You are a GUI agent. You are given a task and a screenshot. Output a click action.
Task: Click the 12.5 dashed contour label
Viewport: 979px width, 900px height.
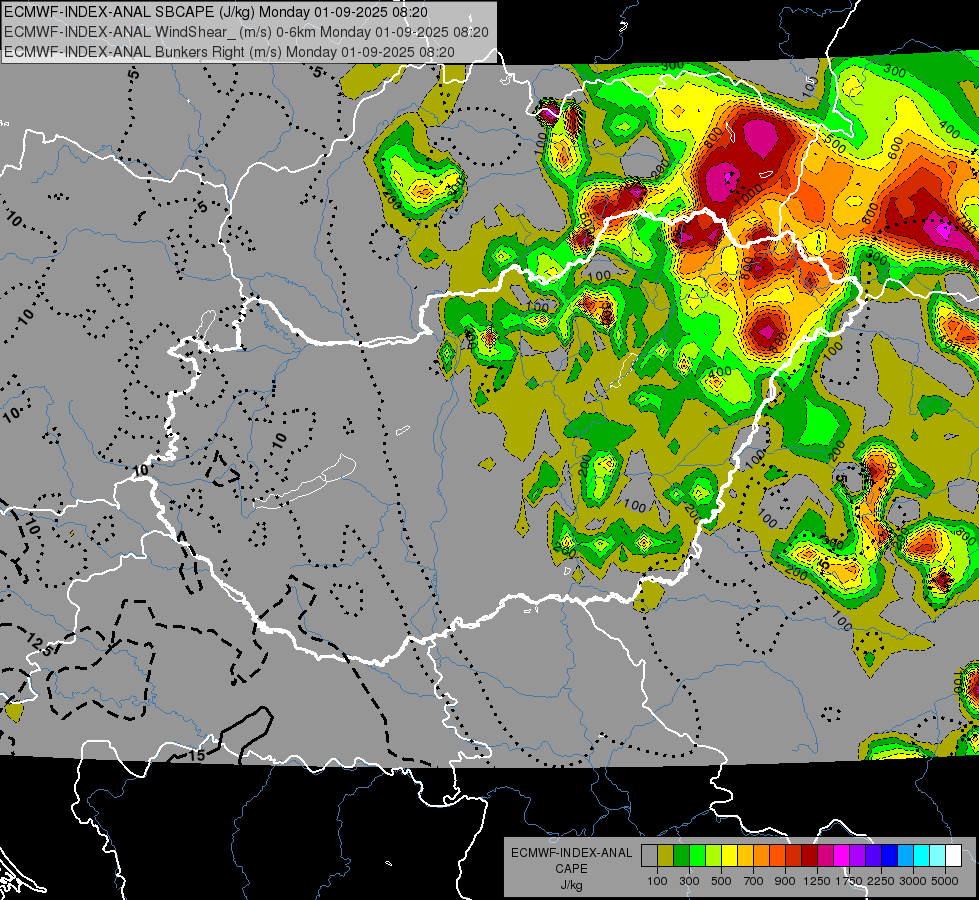point(41,645)
